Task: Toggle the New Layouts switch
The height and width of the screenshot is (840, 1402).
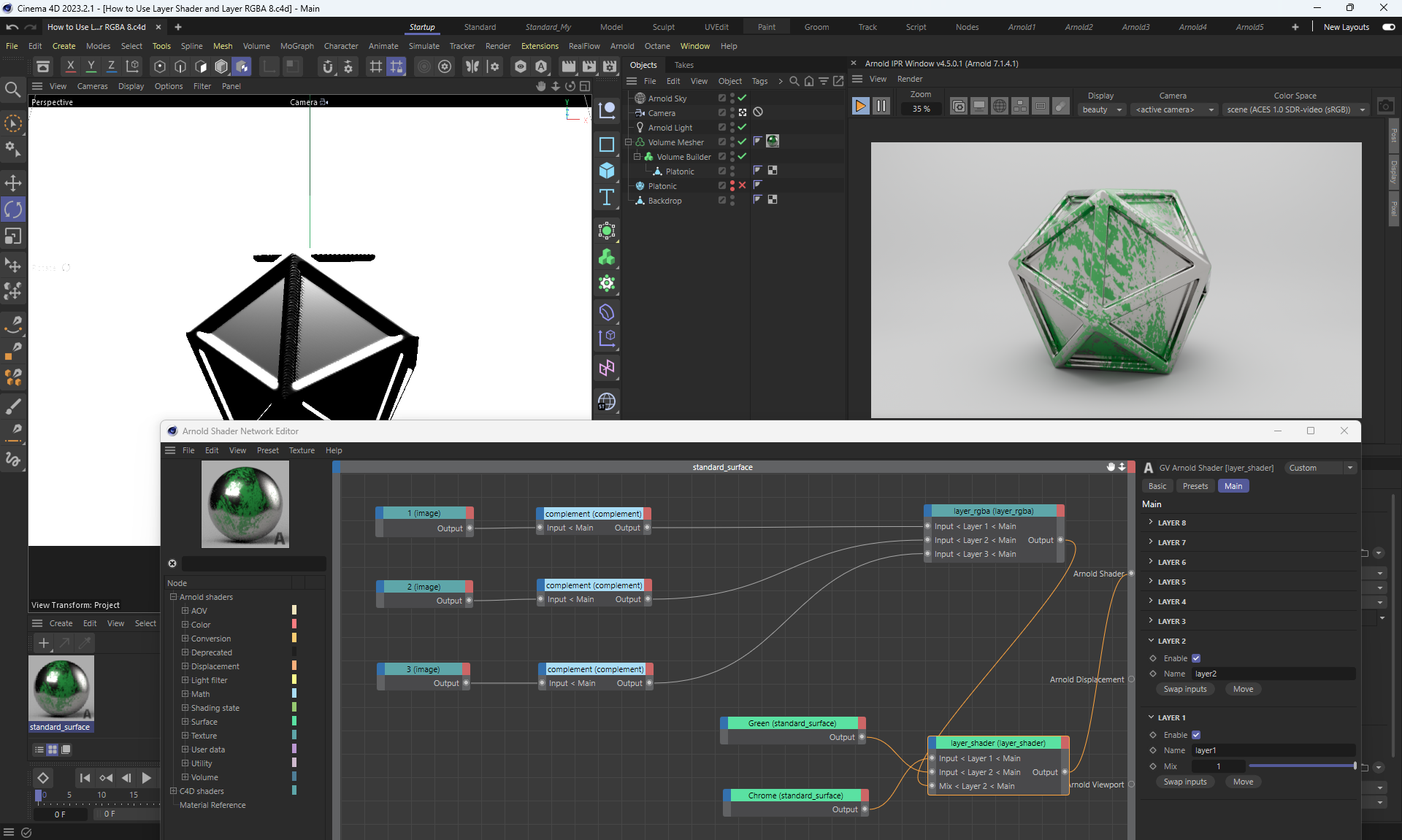Action: (1388, 27)
